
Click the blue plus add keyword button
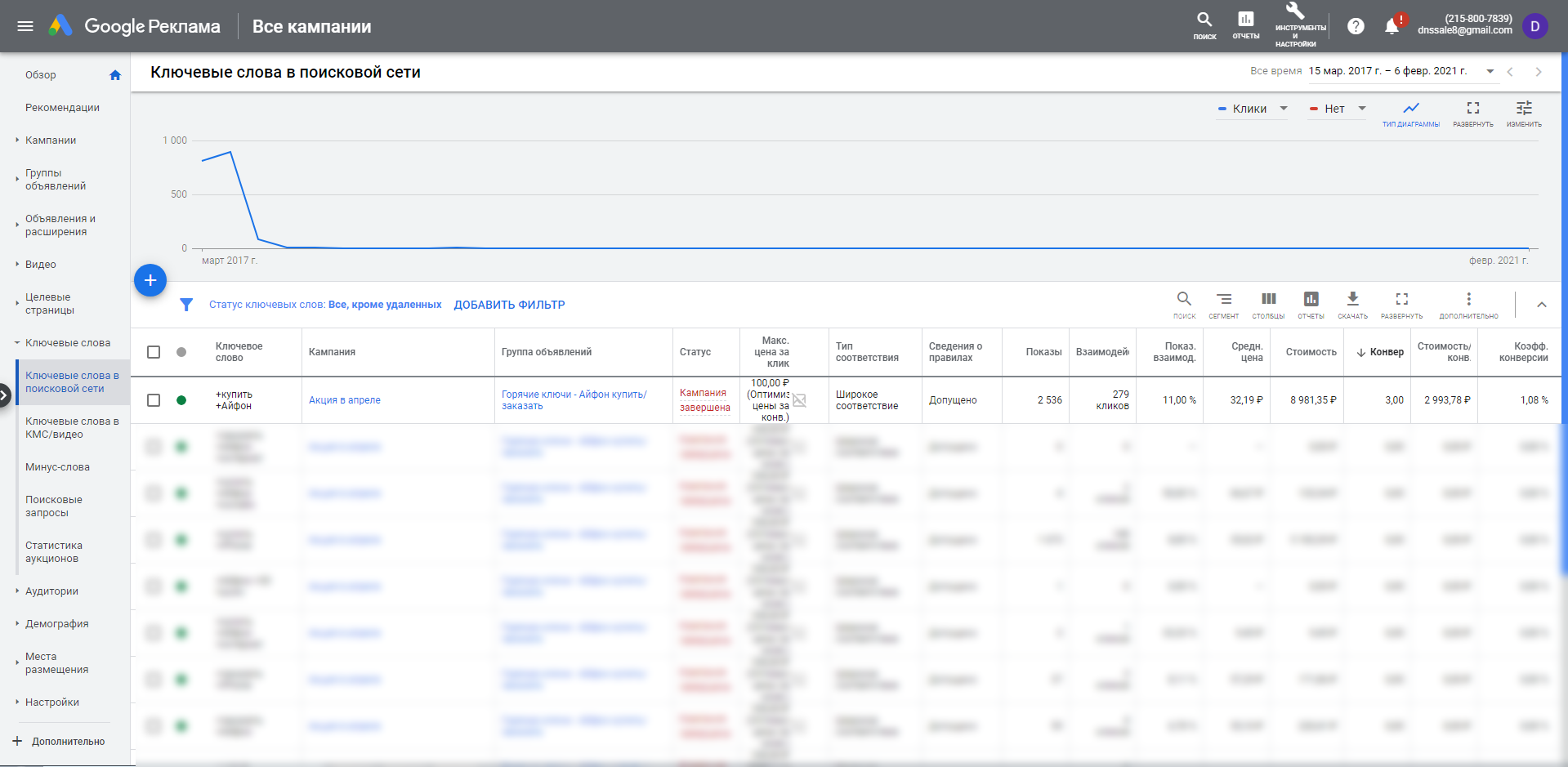150,280
